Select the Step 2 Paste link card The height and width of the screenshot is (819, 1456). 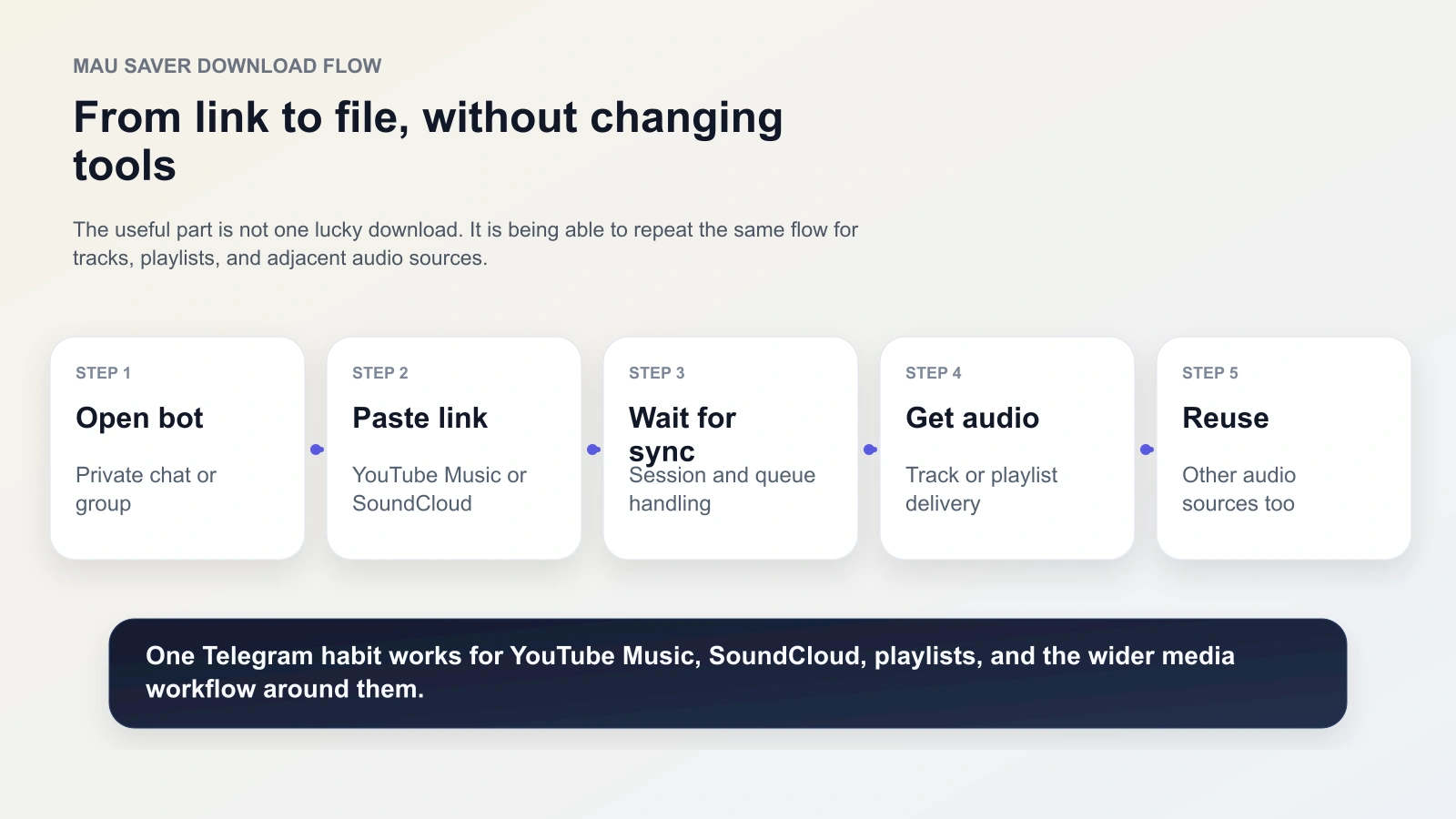[x=453, y=448]
